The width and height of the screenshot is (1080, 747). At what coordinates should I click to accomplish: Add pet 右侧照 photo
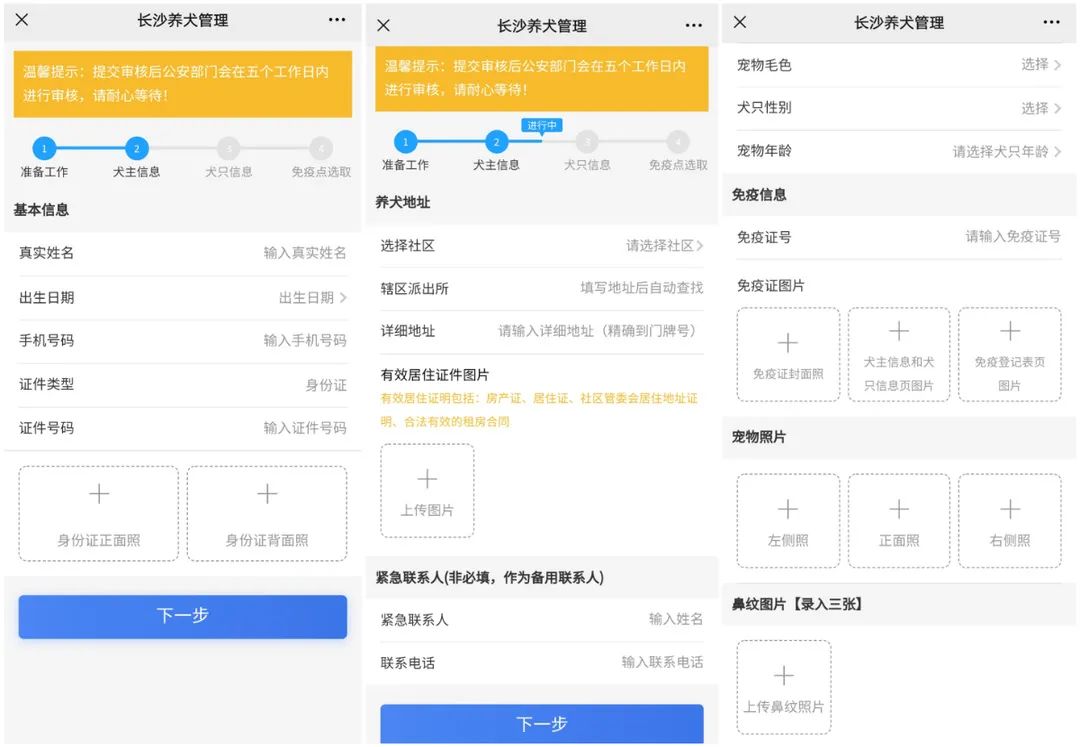[x=1010, y=520]
